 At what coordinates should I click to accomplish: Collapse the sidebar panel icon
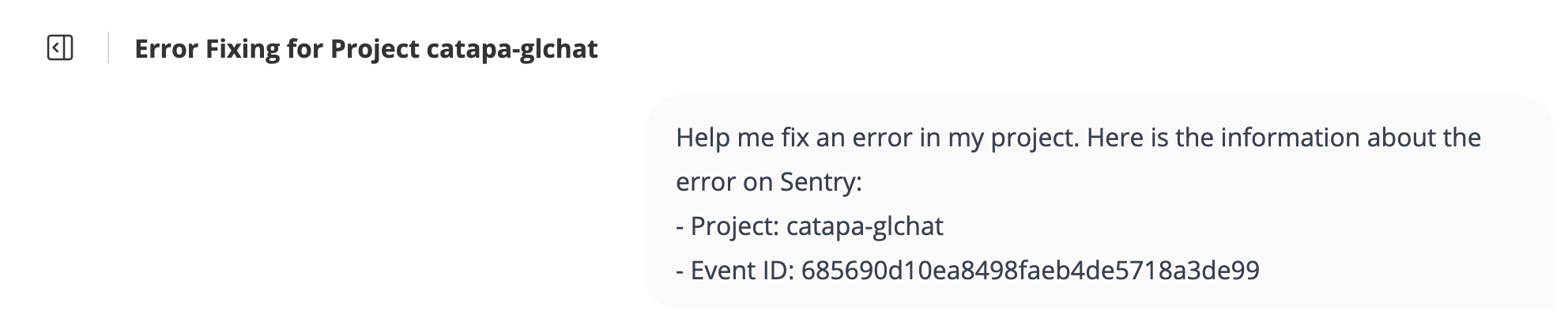tap(60, 48)
